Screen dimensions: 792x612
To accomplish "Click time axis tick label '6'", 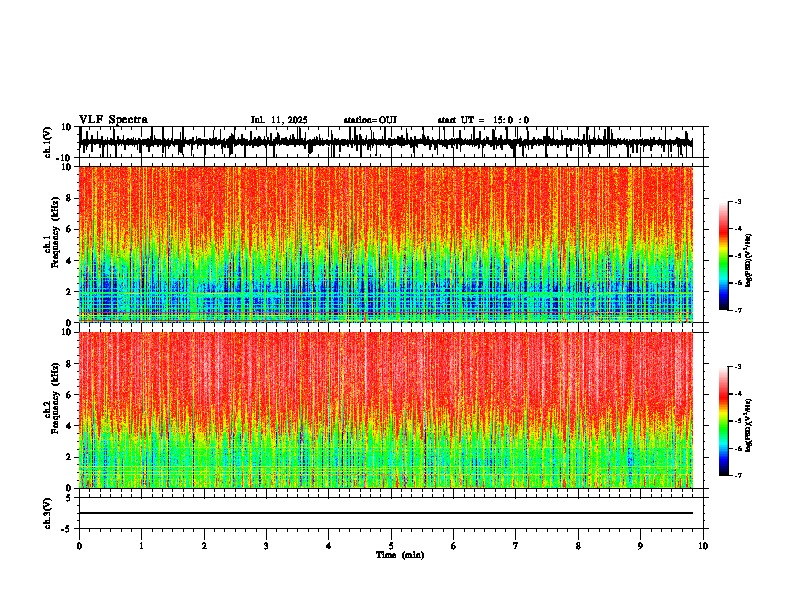I will (x=454, y=546).
